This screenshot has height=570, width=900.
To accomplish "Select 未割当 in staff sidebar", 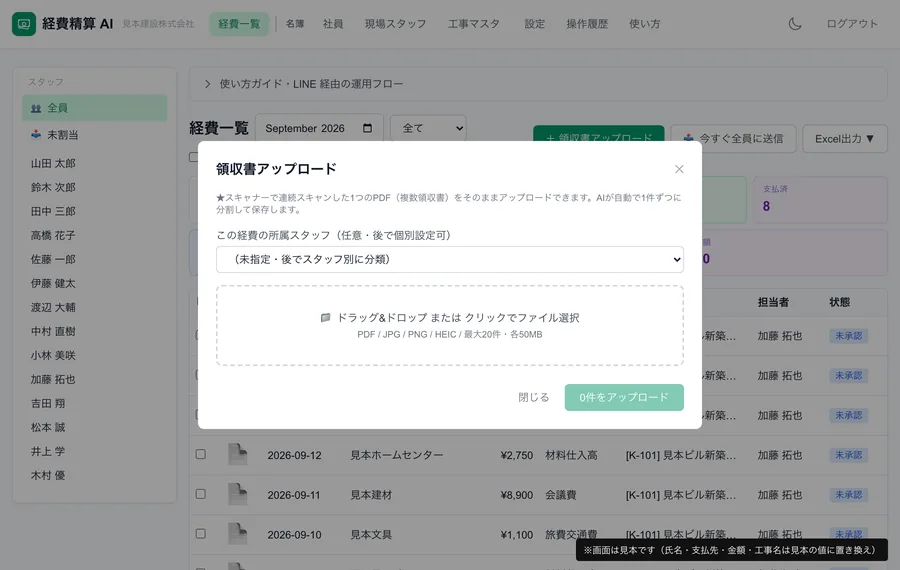I will (95, 134).
